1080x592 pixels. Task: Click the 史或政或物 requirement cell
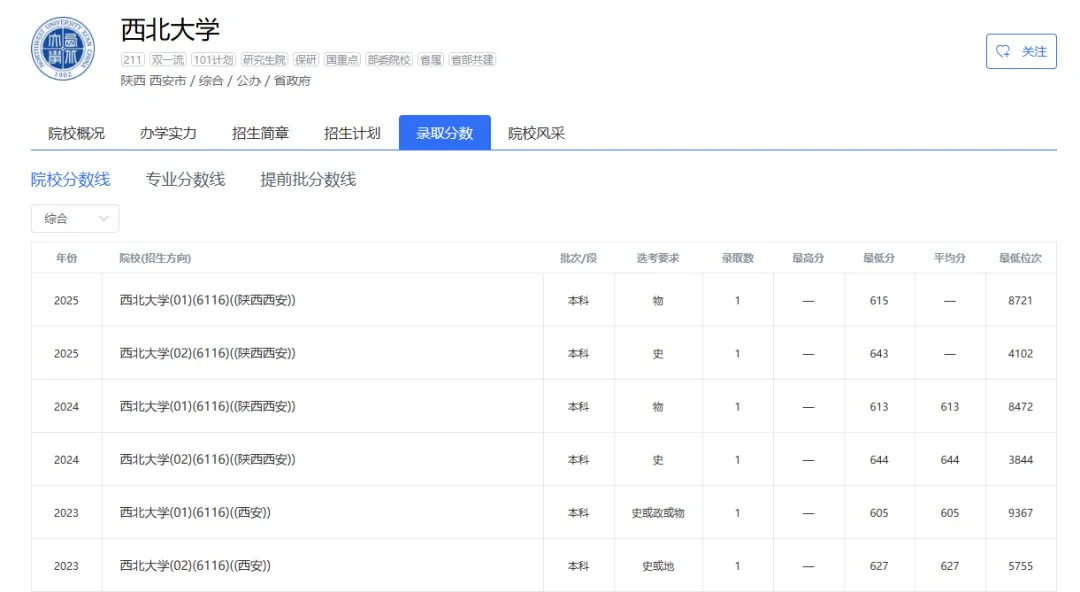coord(658,513)
